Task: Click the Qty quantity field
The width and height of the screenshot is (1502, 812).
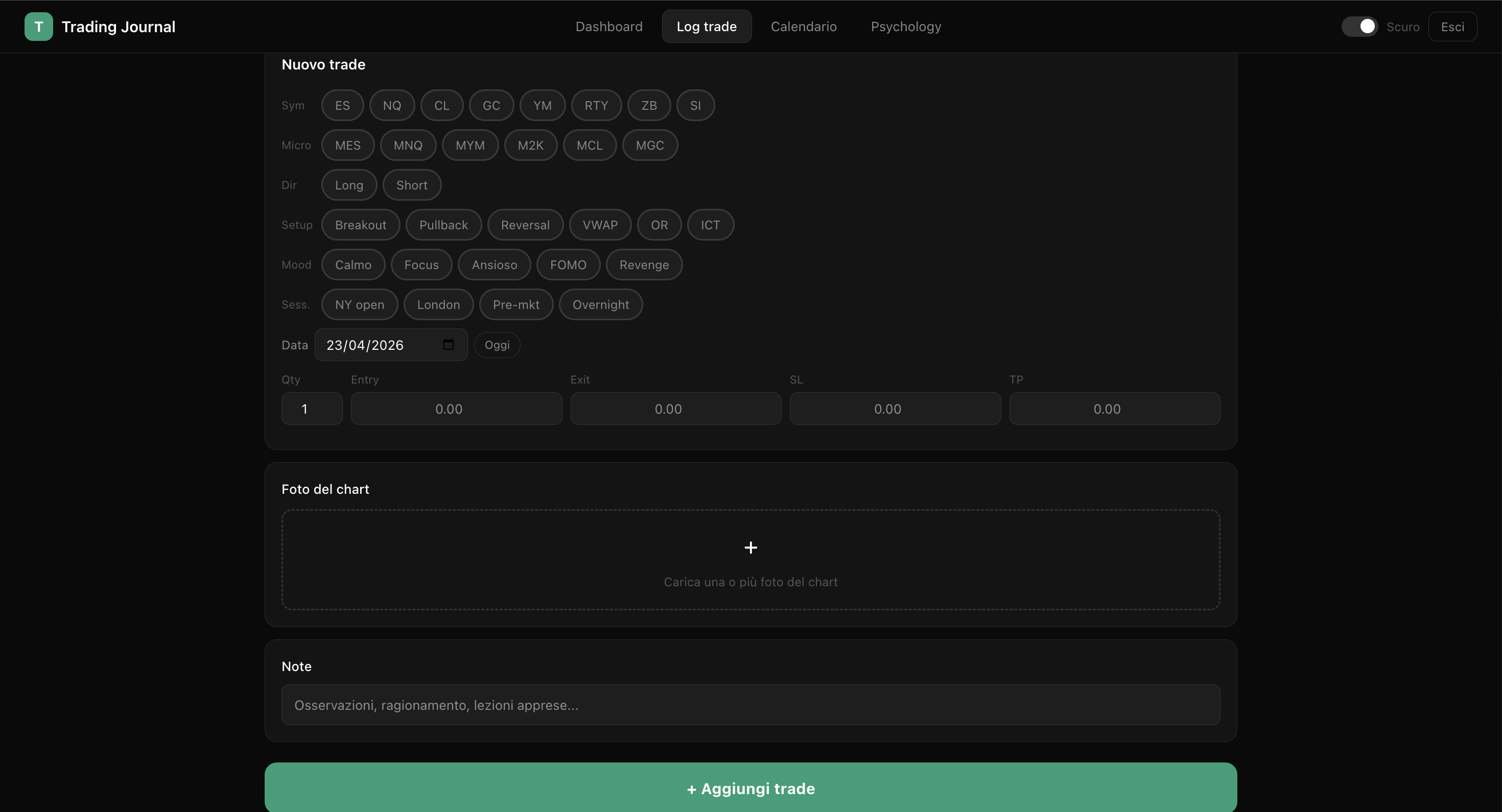Action: pyautogui.click(x=311, y=409)
